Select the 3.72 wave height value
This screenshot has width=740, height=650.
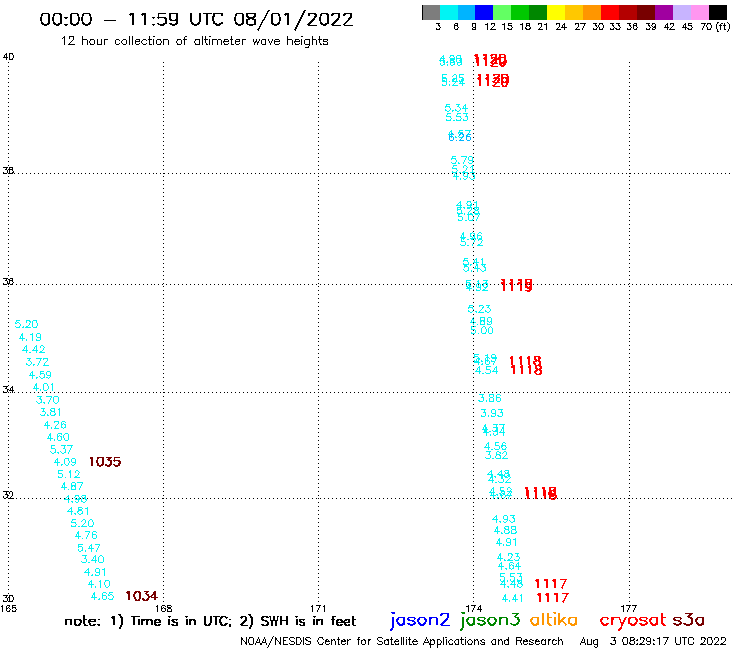[x=37, y=362]
